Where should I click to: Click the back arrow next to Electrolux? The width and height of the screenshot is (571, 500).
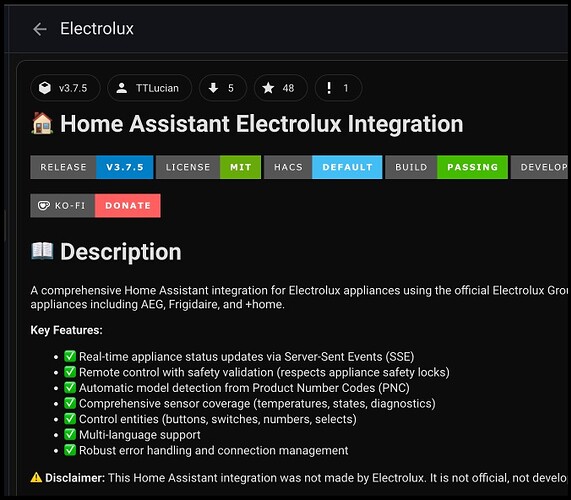tap(40, 29)
